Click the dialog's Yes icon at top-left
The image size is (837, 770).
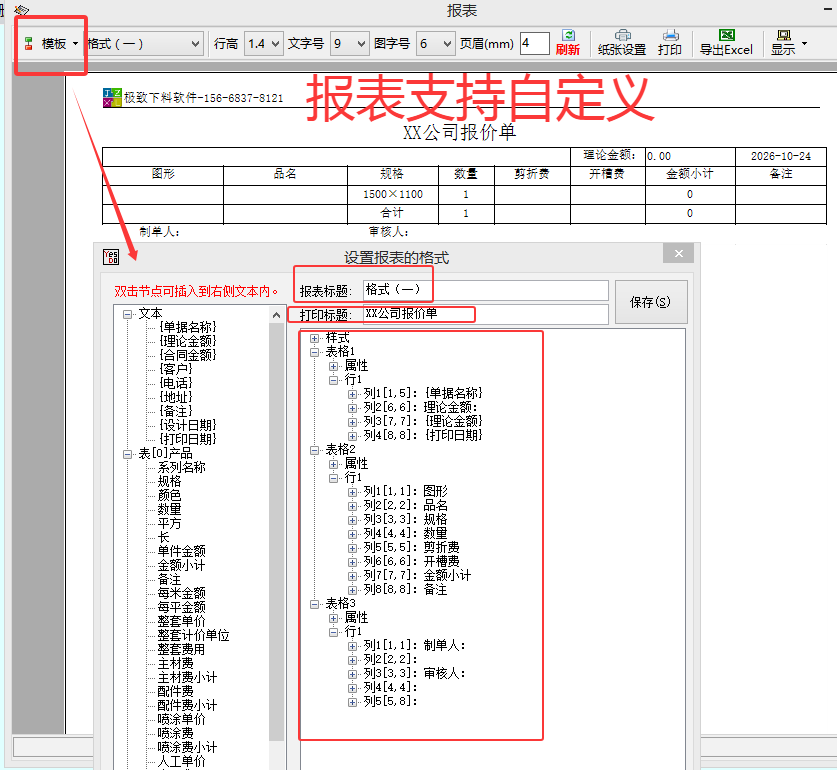(111, 257)
